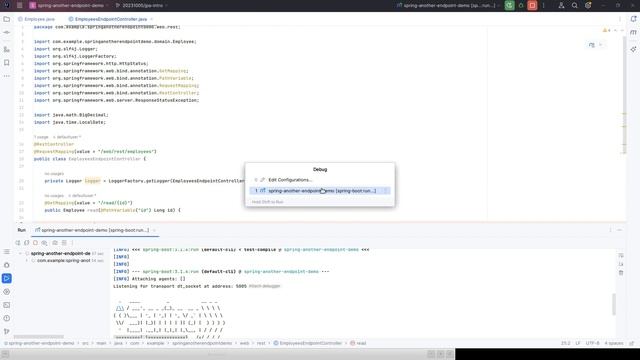The width and height of the screenshot is (640, 360).
Task: Close the spring-another-endpoint-demo run tab
Action: point(154,230)
